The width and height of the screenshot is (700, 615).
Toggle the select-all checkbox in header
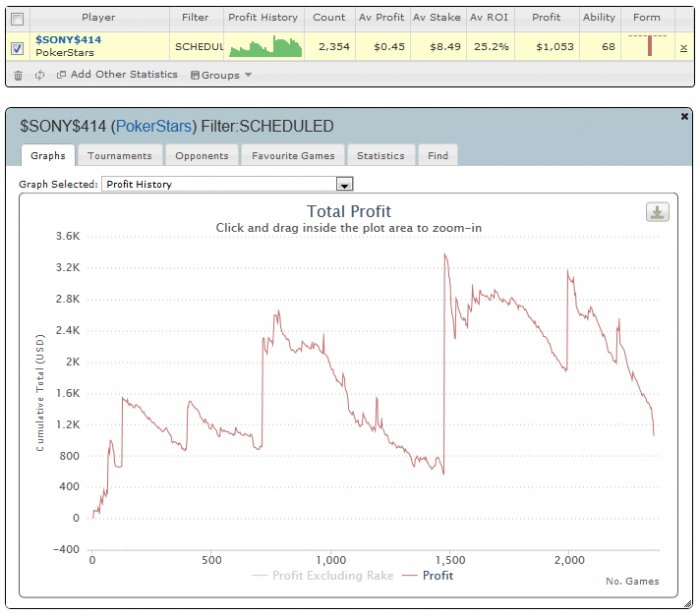(x=17, y=19)
